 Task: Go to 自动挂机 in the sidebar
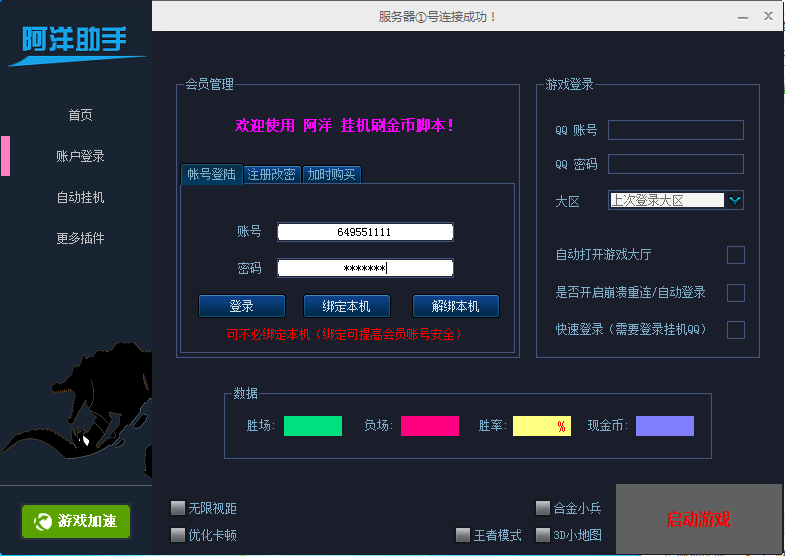pos(80,197)
